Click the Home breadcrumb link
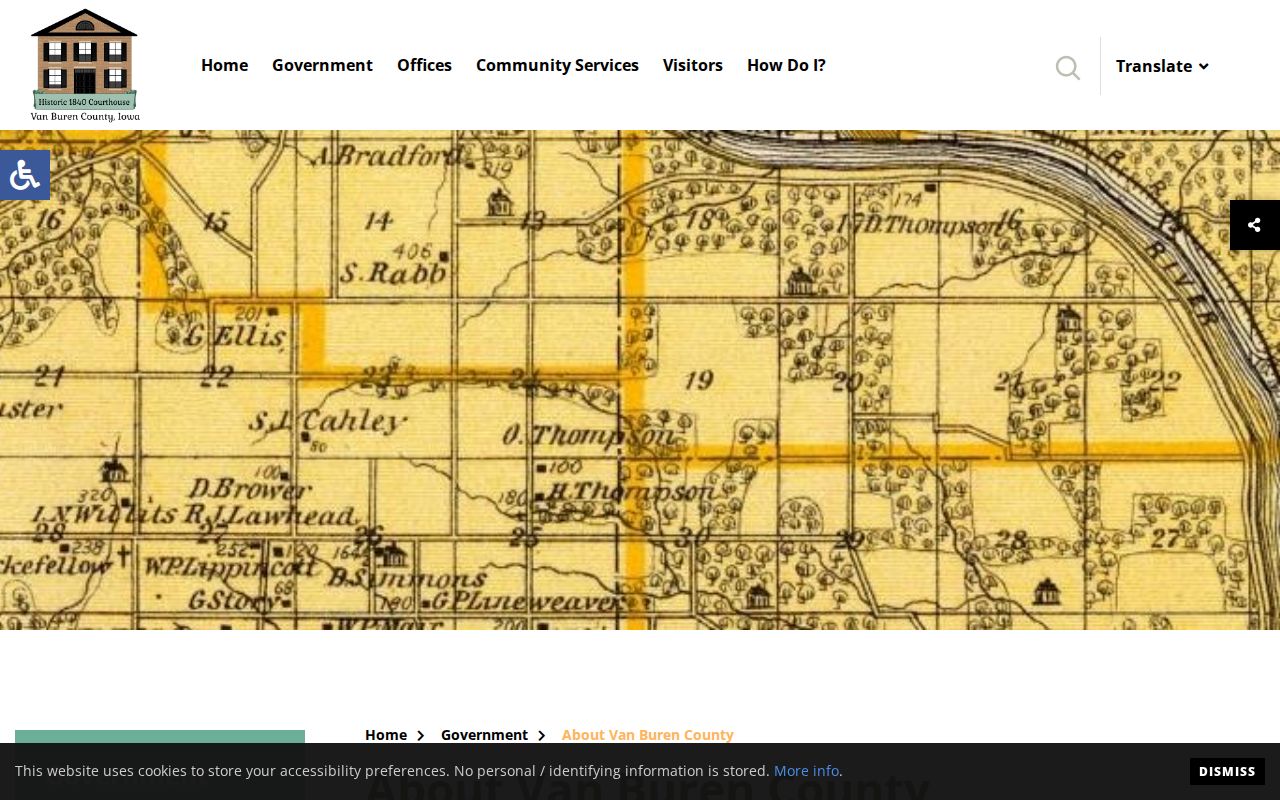The width and height of the screenshot is (1280, 800). 386,735
